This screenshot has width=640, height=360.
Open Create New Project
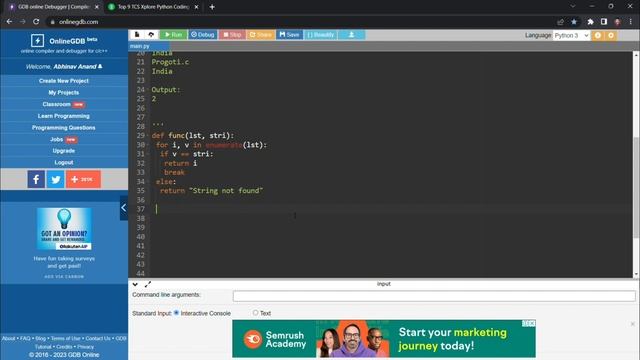click(x=64, y=81)
